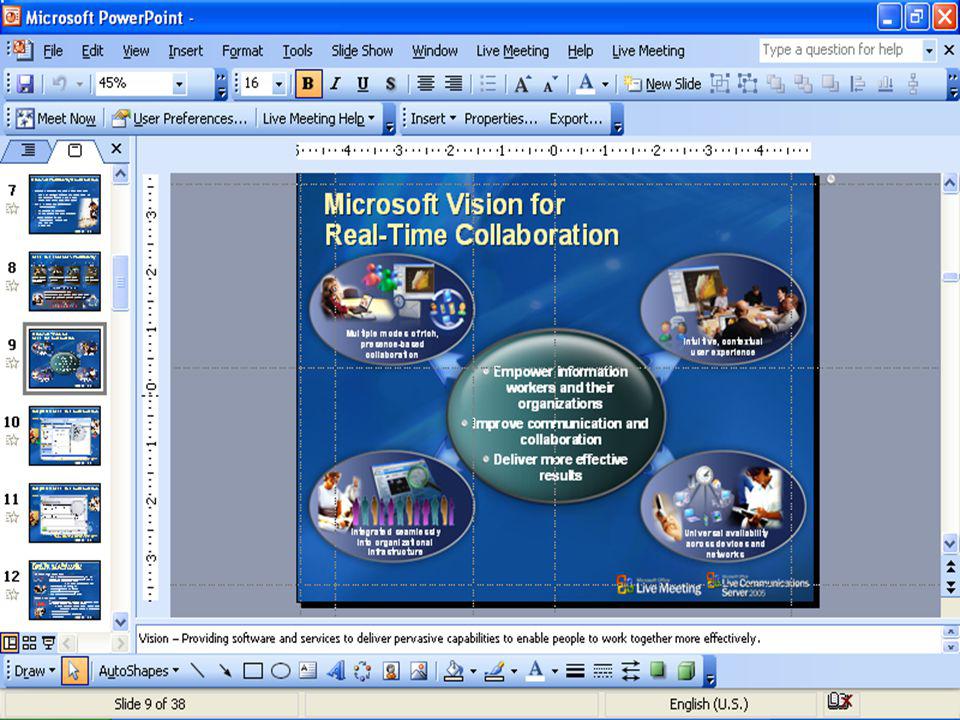The height and width of the screenshot is (720, 960).
Task: Open User Preferences...
Action: [x=181, y=118]
